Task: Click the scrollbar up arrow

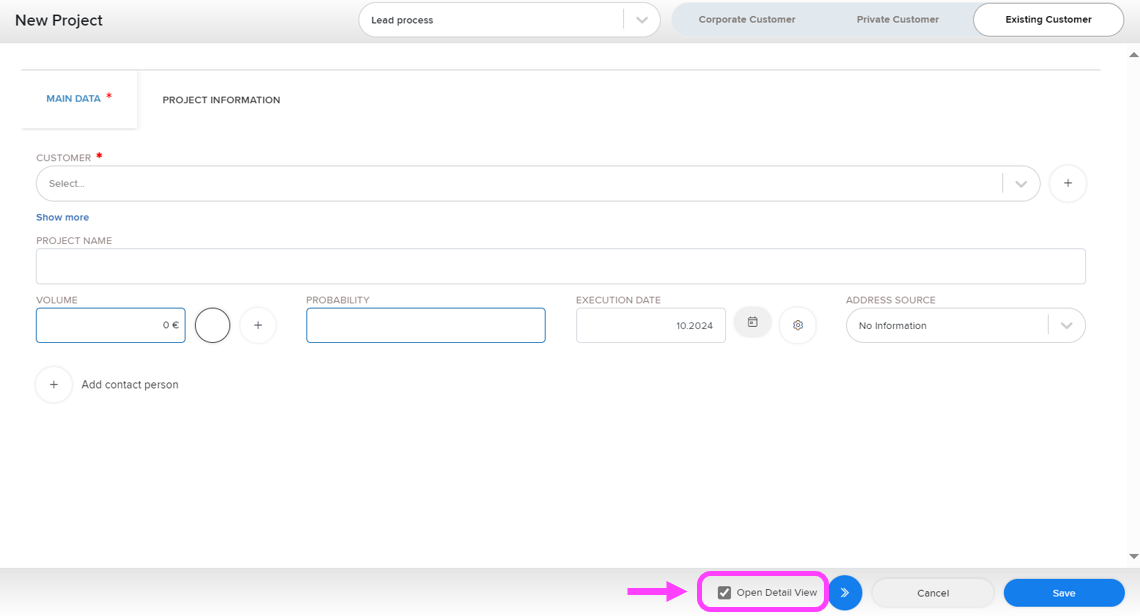Action: point(1133,55)
